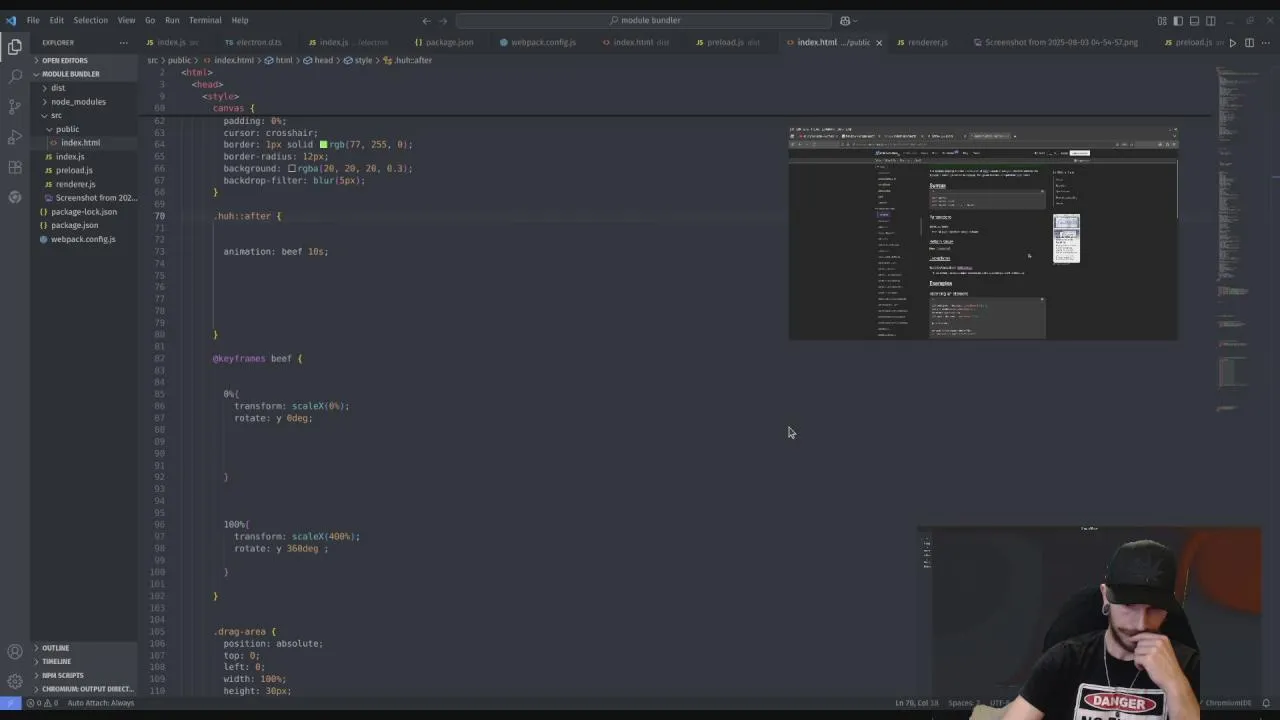This screenshot has height=720, width=1280.
Task: Switch to the renderer.js tab
Action: point(922,42)
